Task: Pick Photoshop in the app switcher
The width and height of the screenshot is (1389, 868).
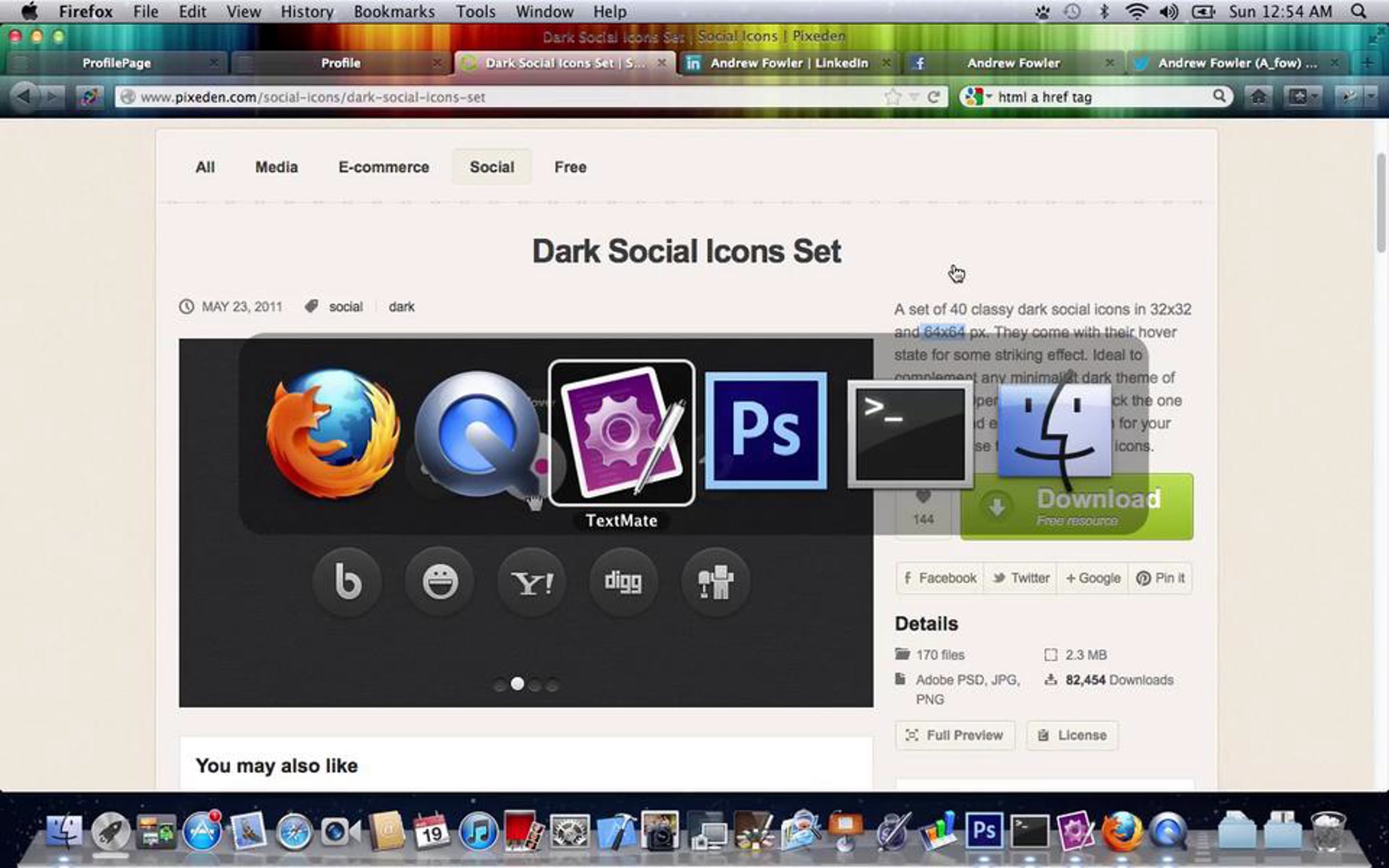Action: click(x=766, y=431)
